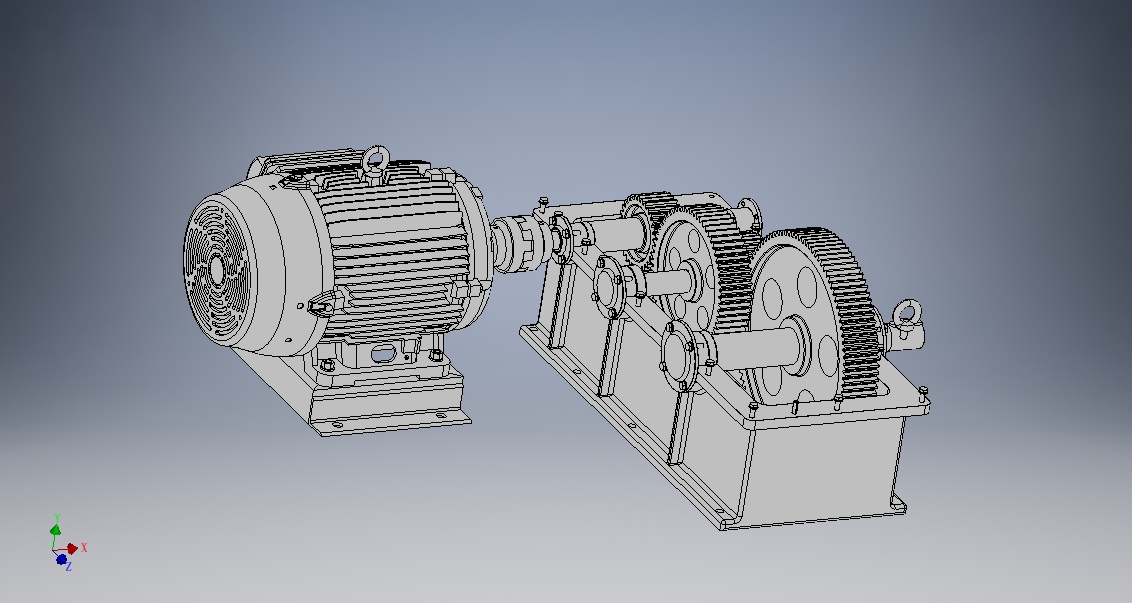This screenshot has width=1132, height=603.
Task: Select the finned motor body housing
Action: point(393,253)
